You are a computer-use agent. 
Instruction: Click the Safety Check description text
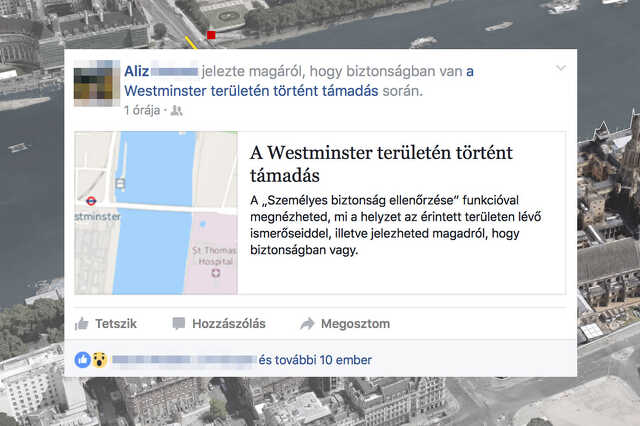click(396, 225)
